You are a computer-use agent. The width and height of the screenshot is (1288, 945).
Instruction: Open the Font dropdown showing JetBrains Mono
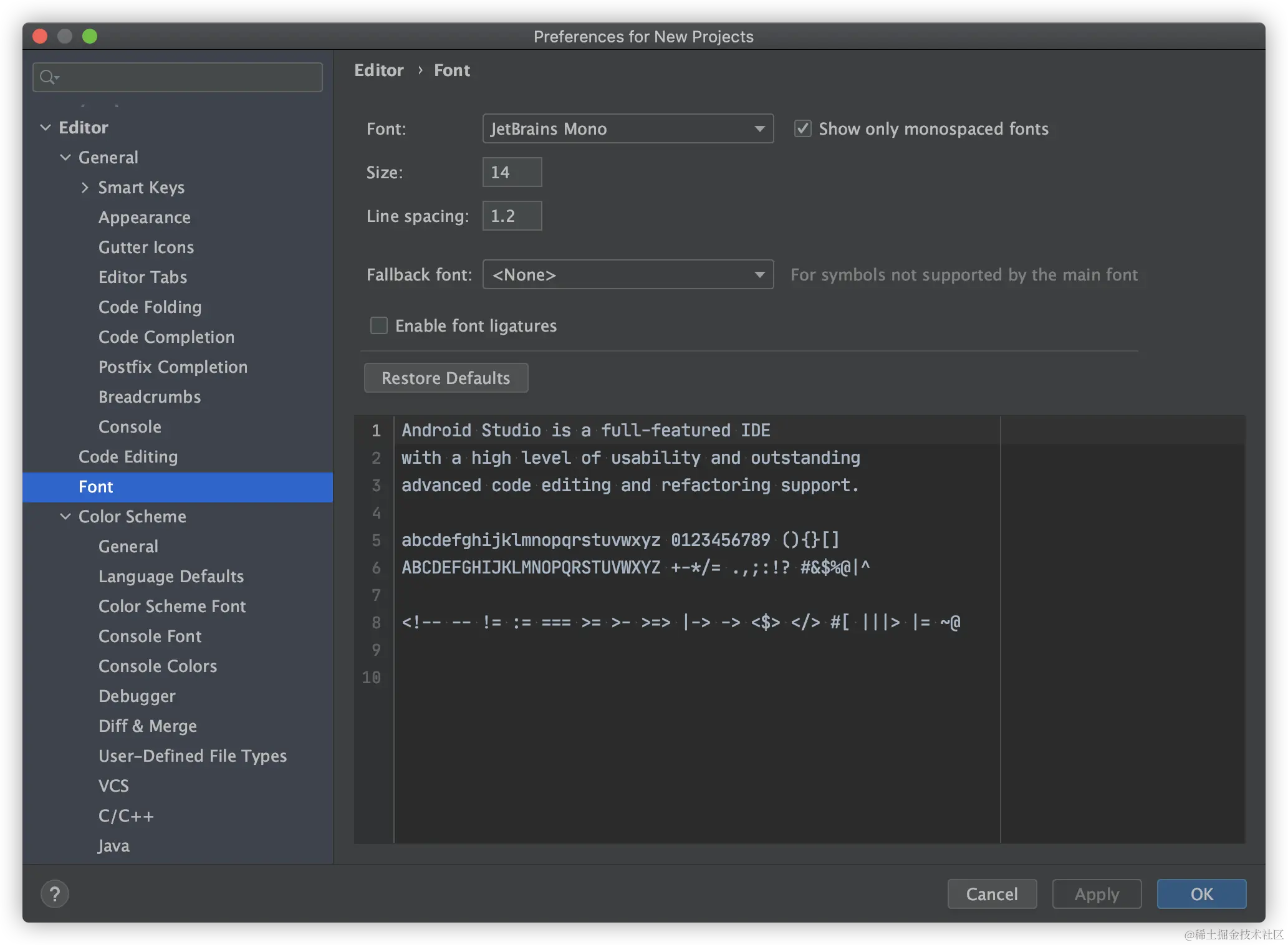point(628,129)
